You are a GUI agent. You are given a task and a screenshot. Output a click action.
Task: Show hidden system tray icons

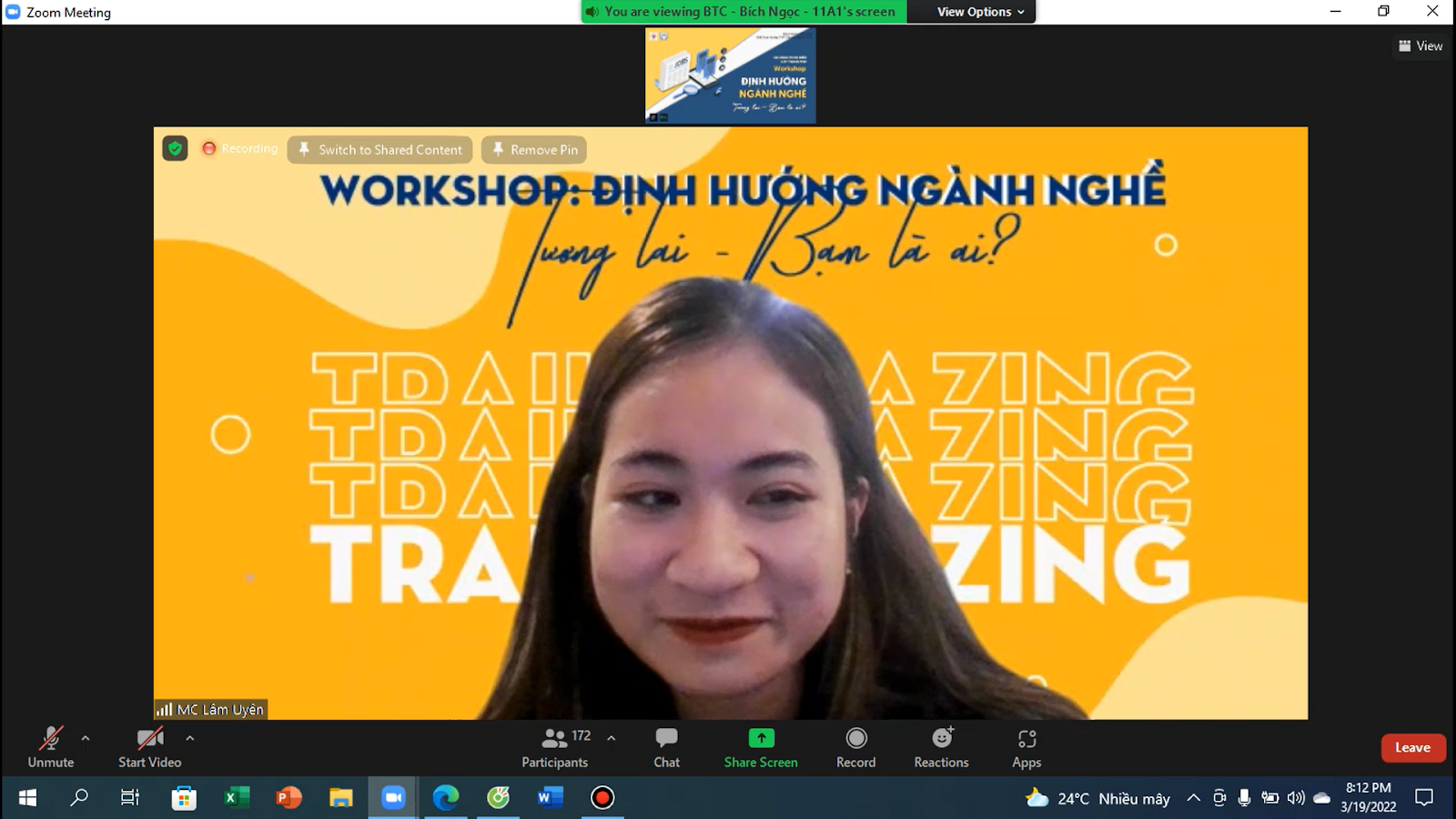point(1193,798)
